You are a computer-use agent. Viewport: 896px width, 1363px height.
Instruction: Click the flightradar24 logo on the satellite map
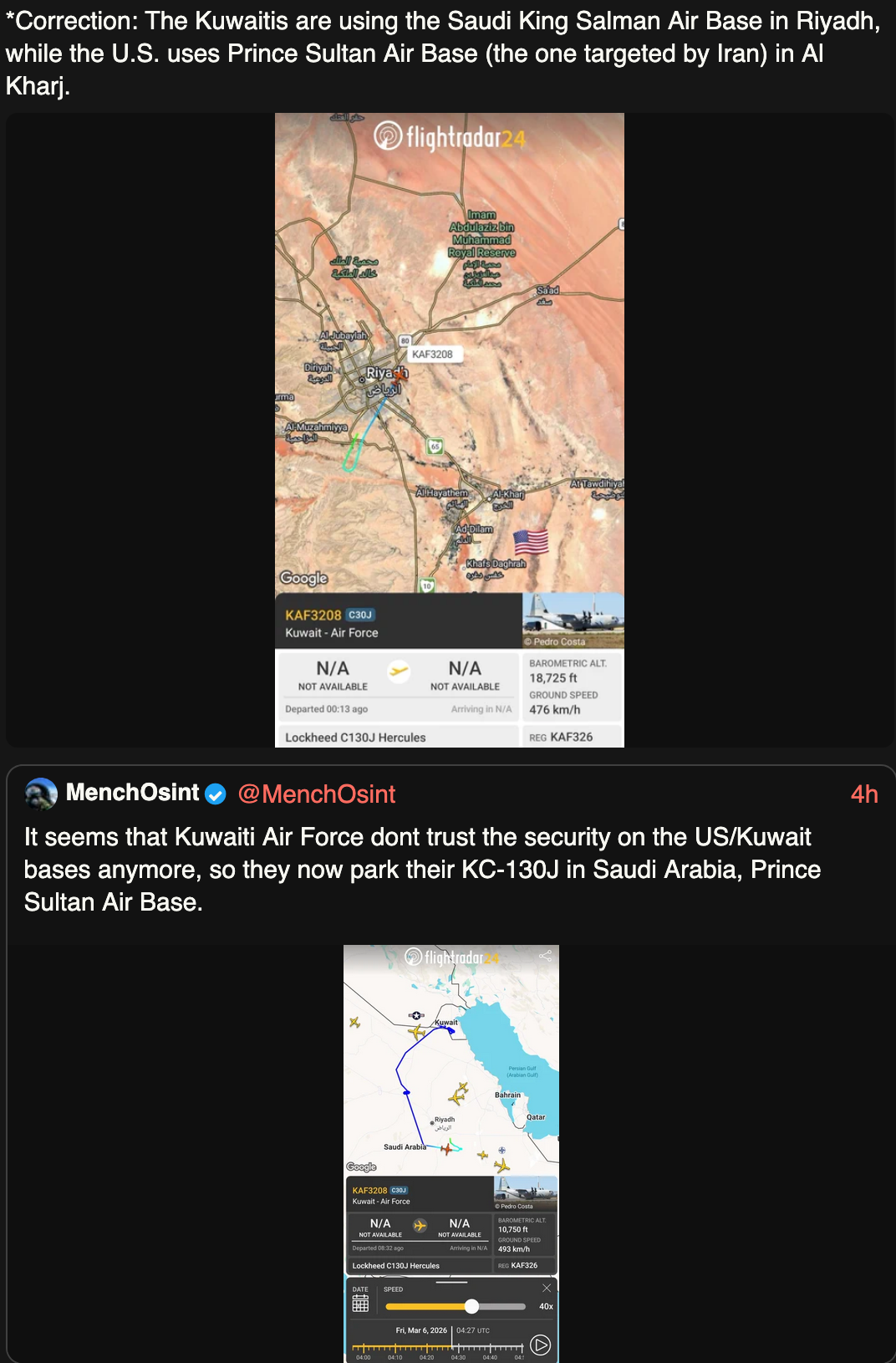450,135
